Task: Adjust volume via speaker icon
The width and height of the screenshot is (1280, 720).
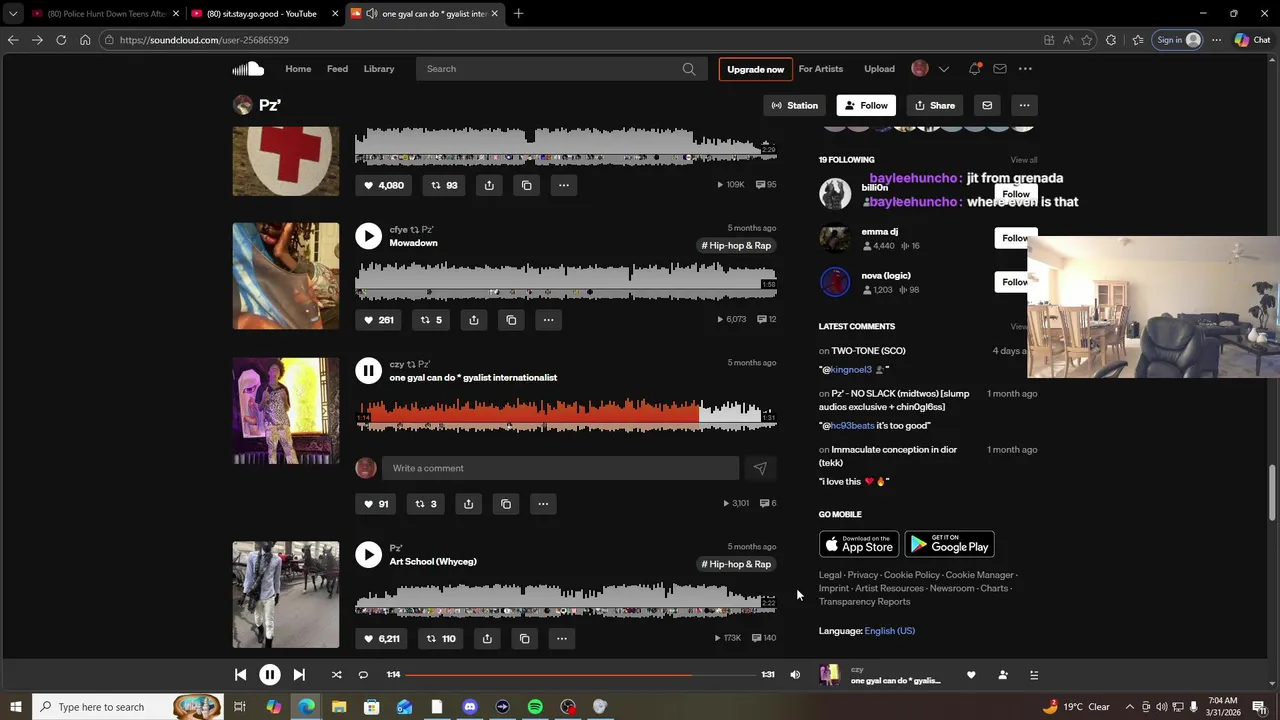Action: pos(795,675)
